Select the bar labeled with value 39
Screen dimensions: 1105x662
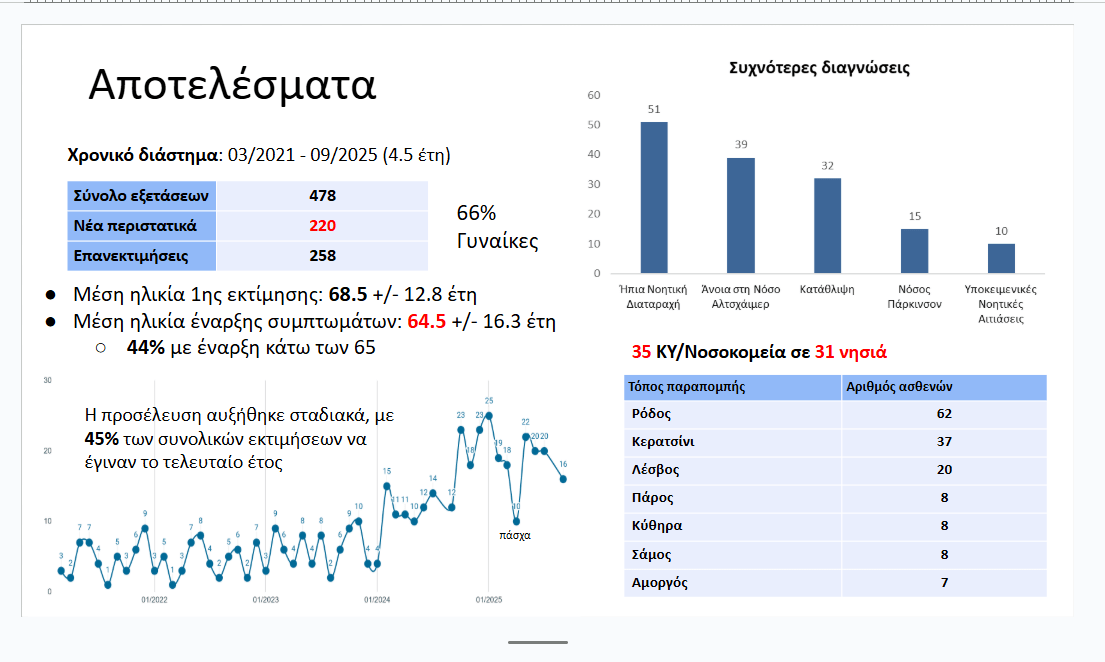(741, 215)
